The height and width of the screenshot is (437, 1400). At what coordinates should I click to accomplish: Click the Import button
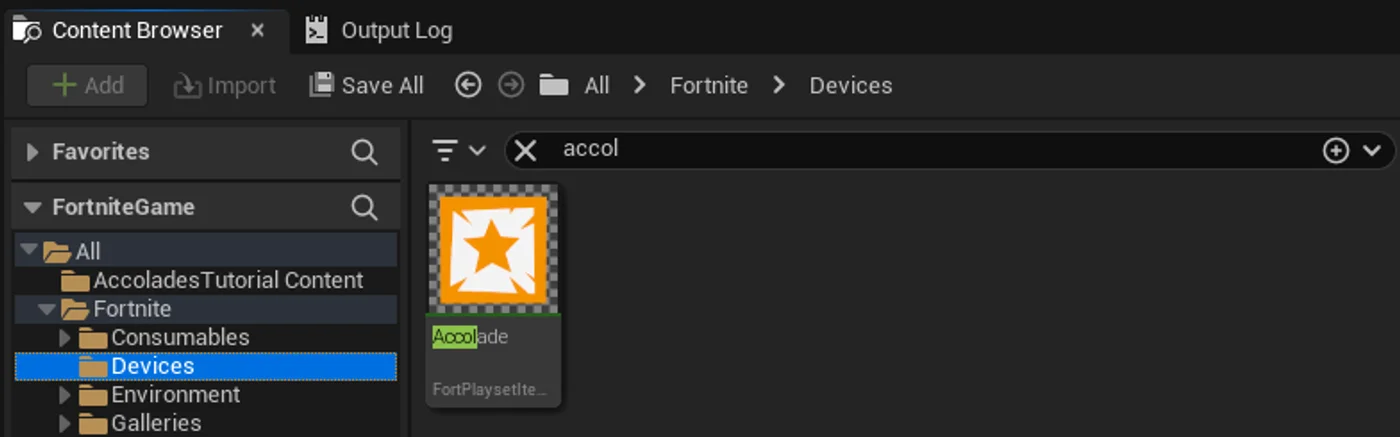click(225, 86)
